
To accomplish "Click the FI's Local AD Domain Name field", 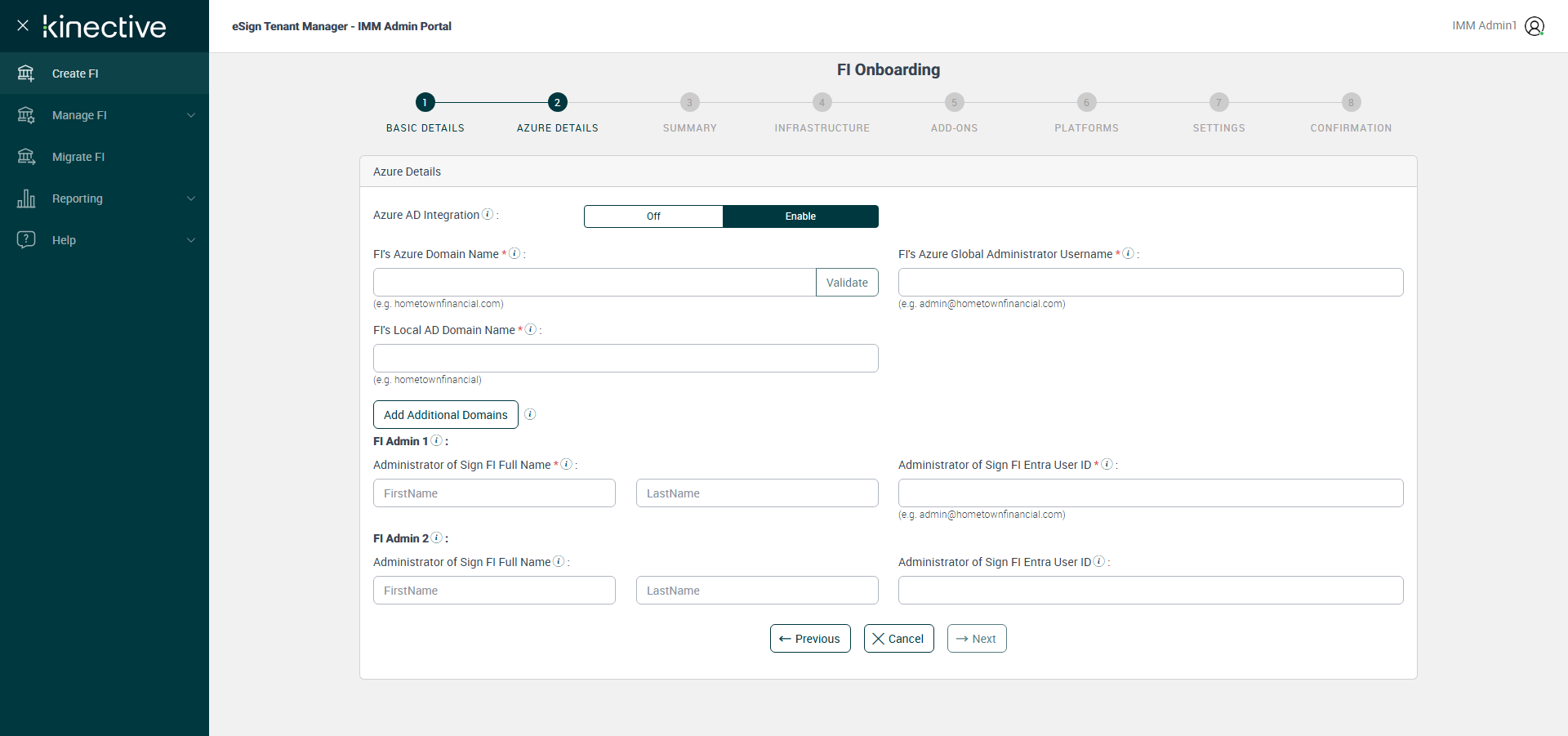I will click(x=626, y=359).
